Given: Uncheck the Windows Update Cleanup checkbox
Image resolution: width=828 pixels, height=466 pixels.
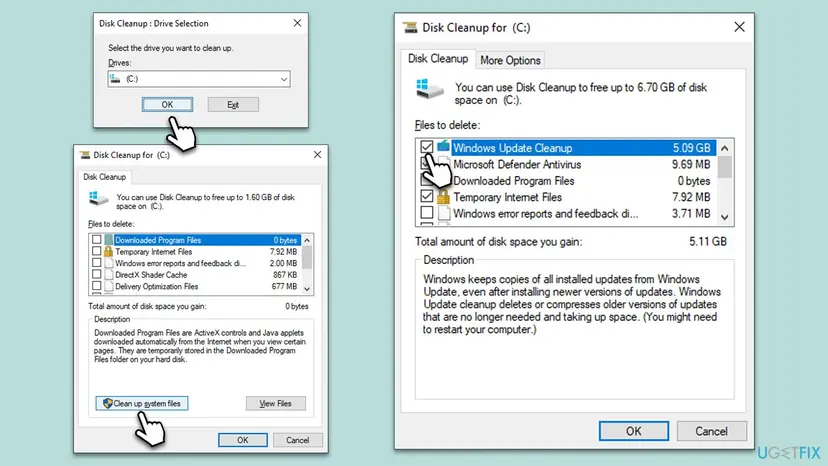Looking at the screenshot, I should (427, 147).
